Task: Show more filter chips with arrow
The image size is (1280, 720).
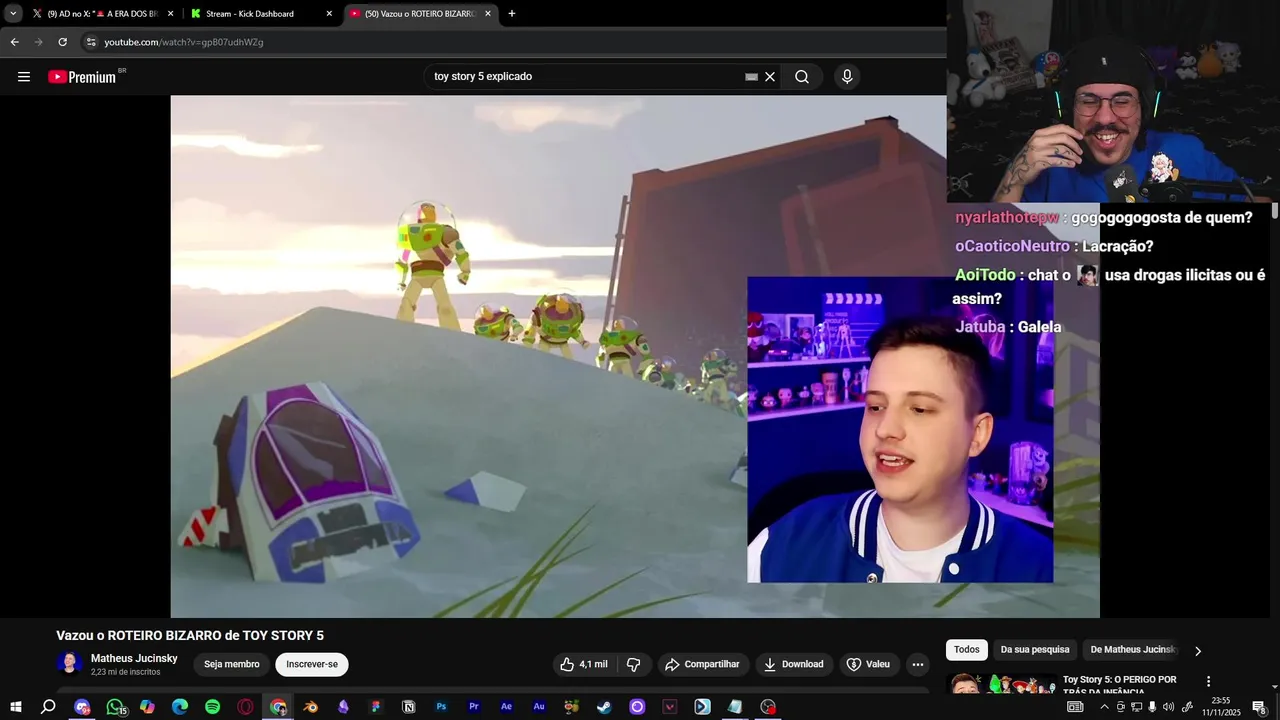Action: coord(1198,651)
